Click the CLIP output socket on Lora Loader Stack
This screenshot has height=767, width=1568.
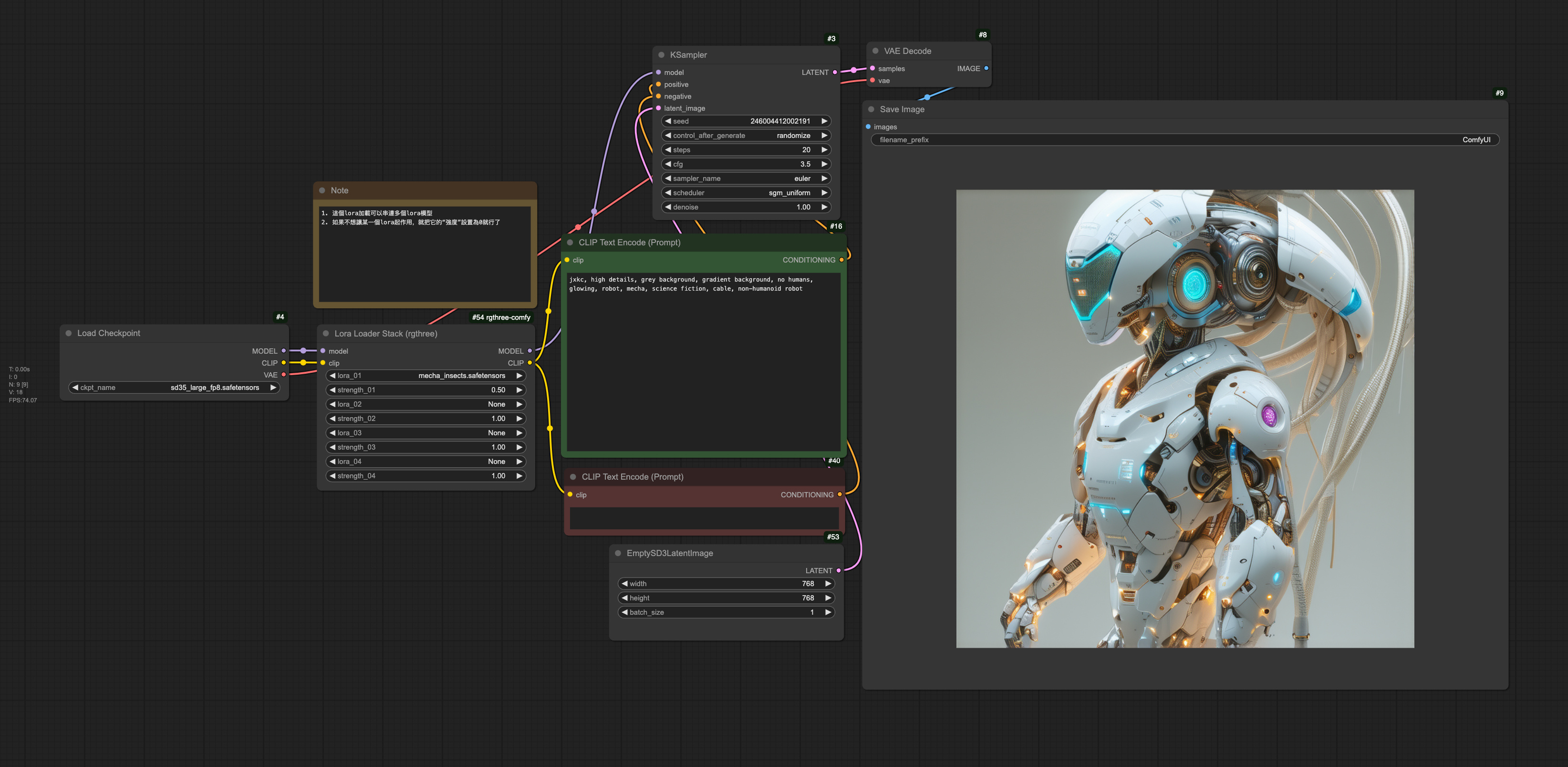click(530, 362)
